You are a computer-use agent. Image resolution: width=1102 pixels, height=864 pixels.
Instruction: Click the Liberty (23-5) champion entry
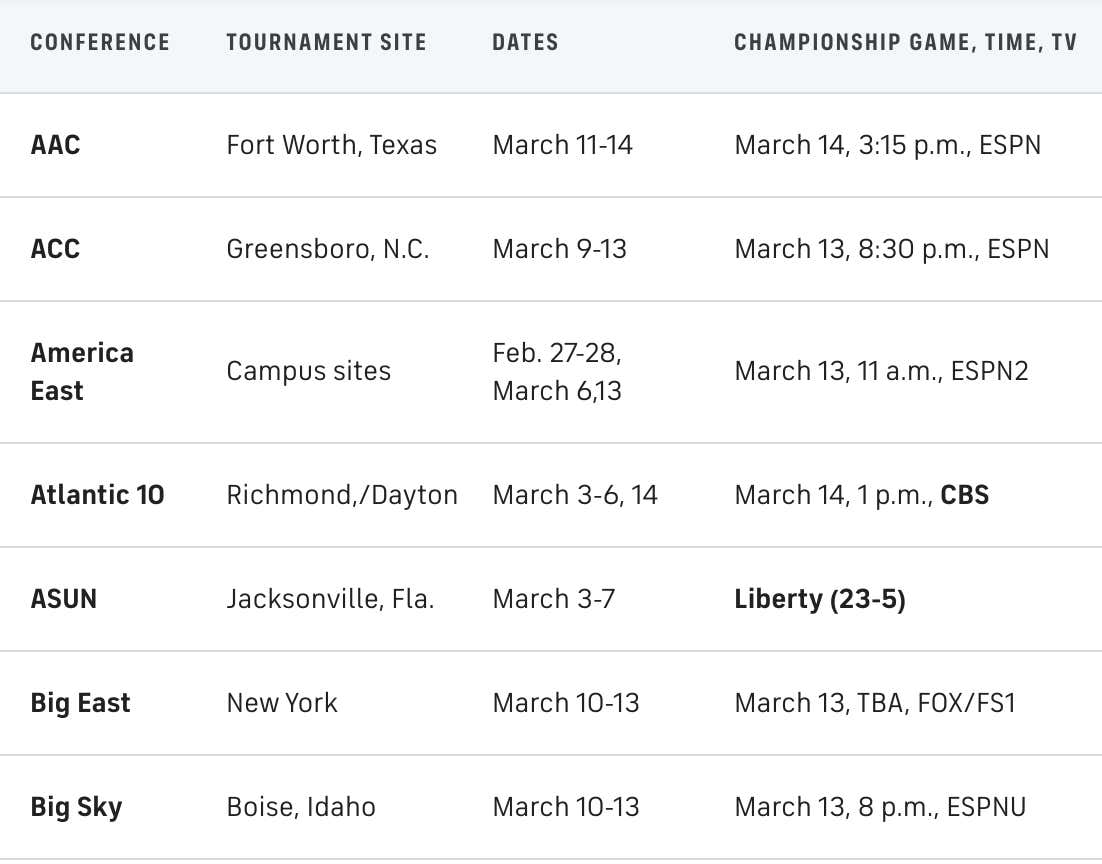pos(820,599)
